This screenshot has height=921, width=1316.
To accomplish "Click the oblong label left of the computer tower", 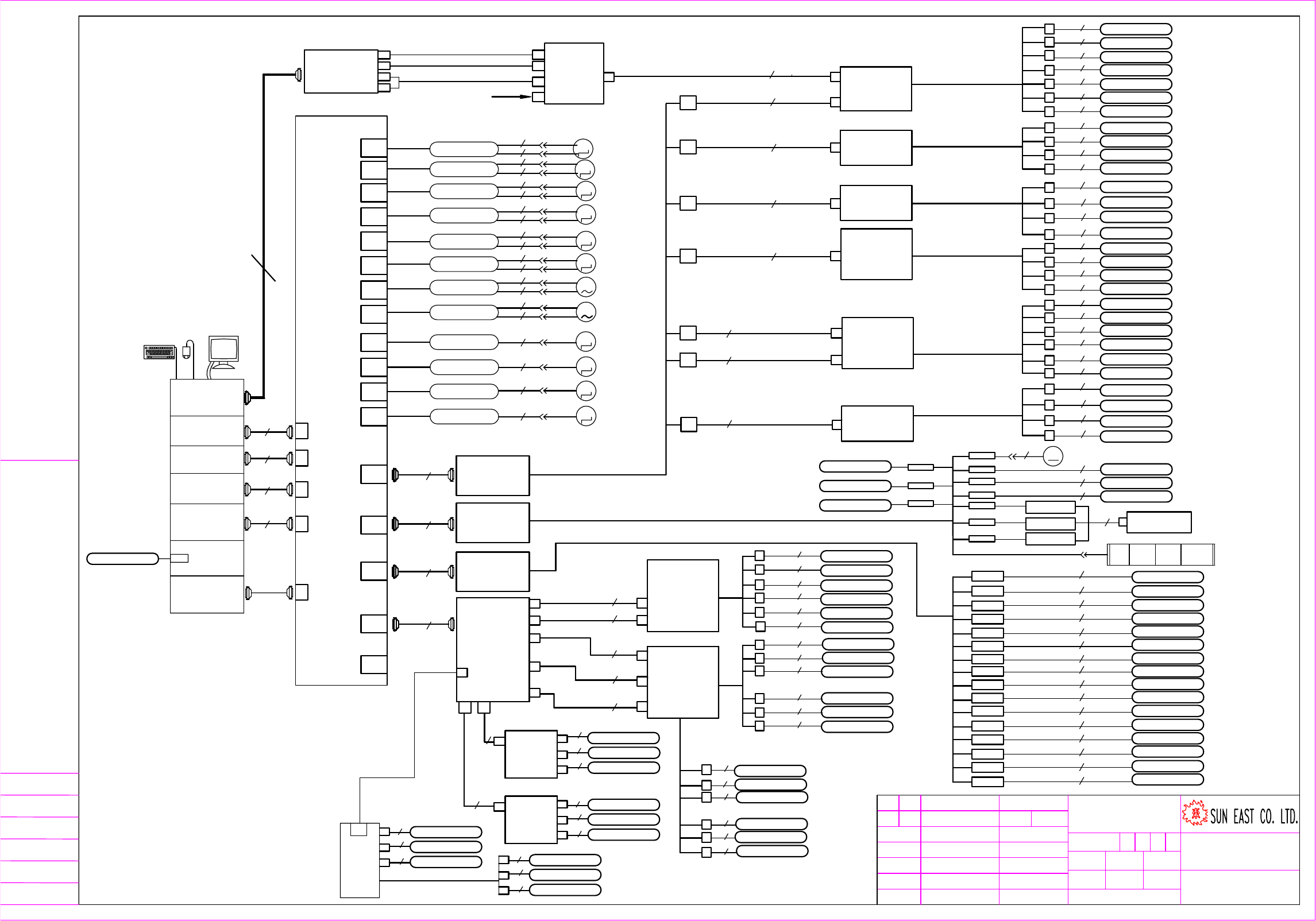I will point(122,559).
